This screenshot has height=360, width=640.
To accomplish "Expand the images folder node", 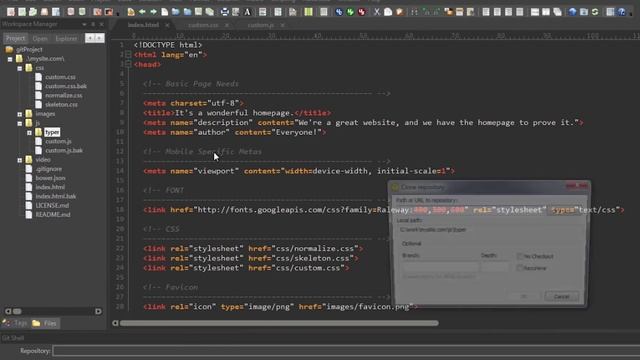I will tap(20, 114).
